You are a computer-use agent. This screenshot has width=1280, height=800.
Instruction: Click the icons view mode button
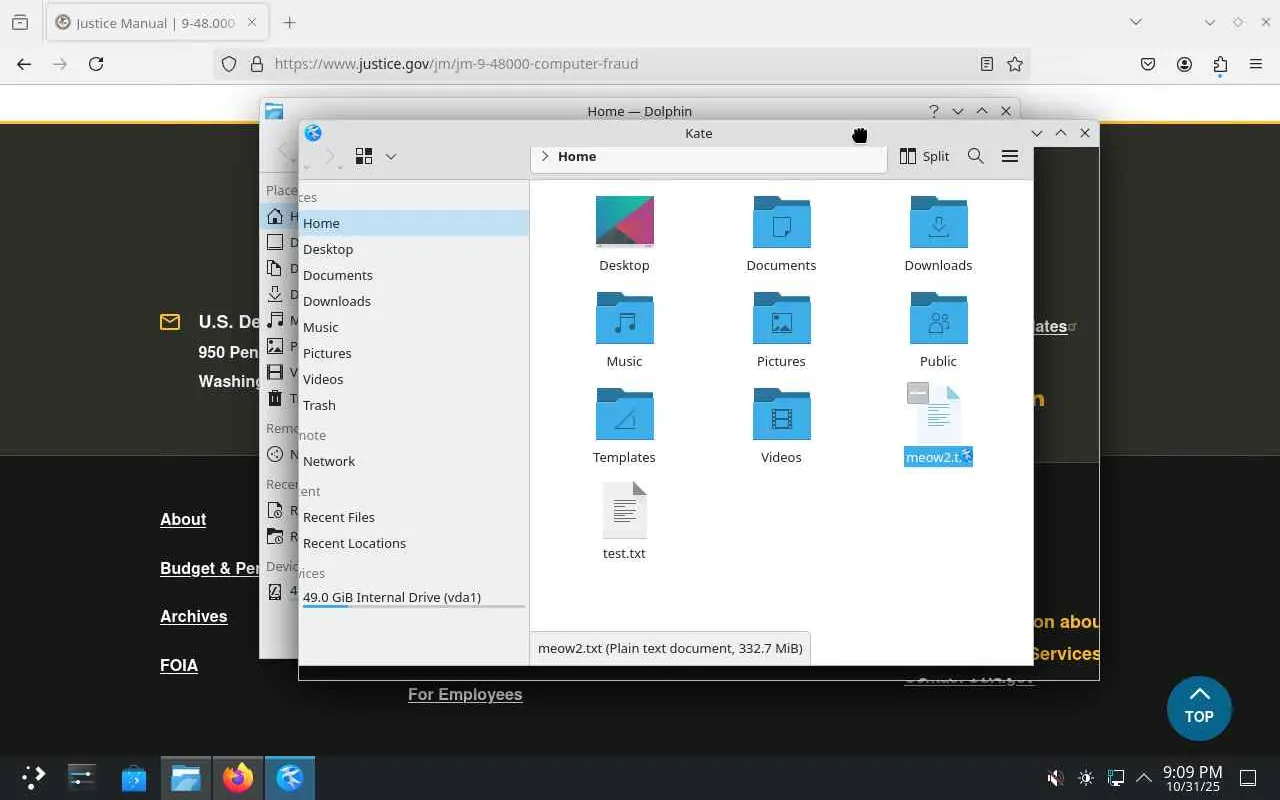pos(364,156)
